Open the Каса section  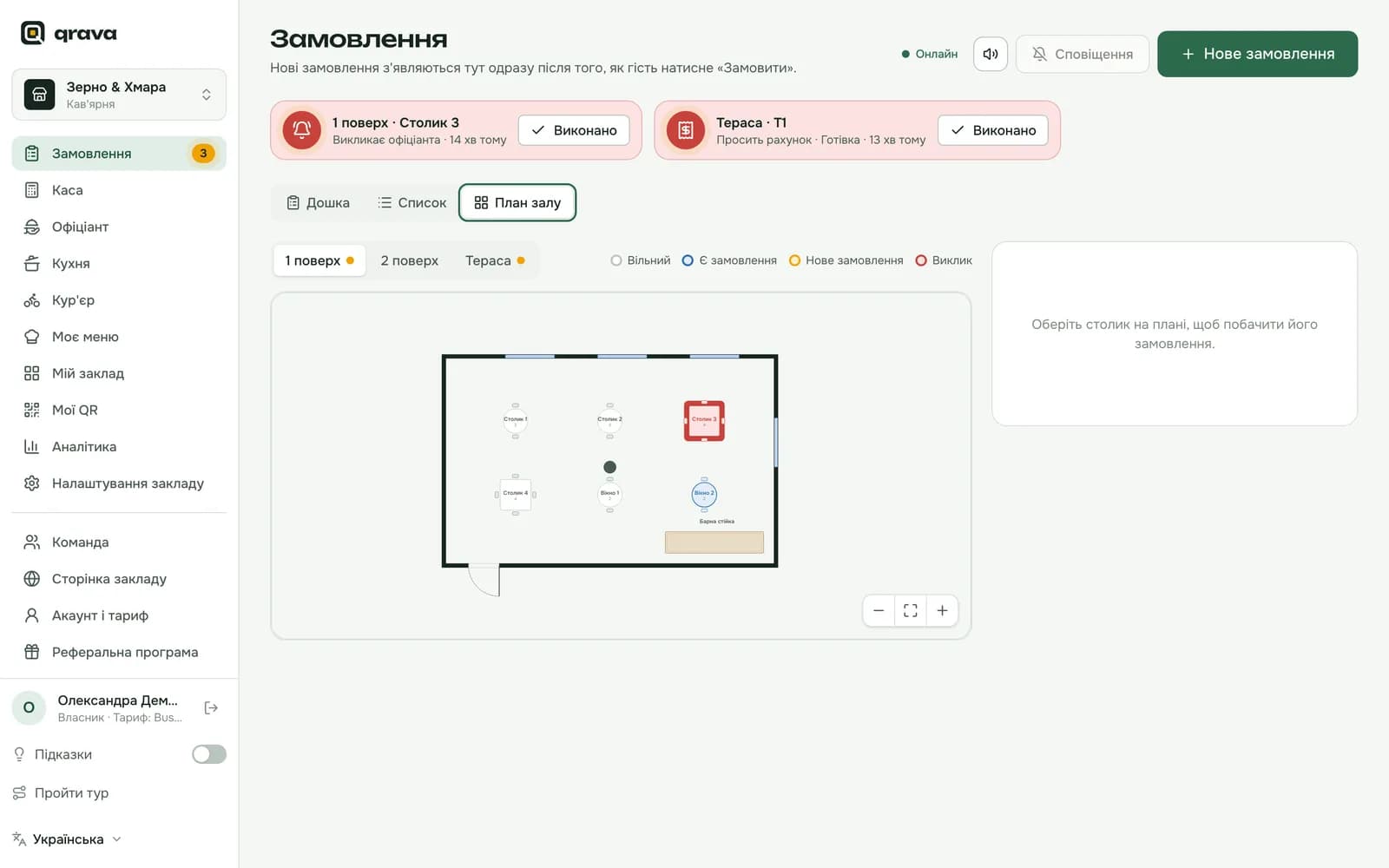coord(119,190)
